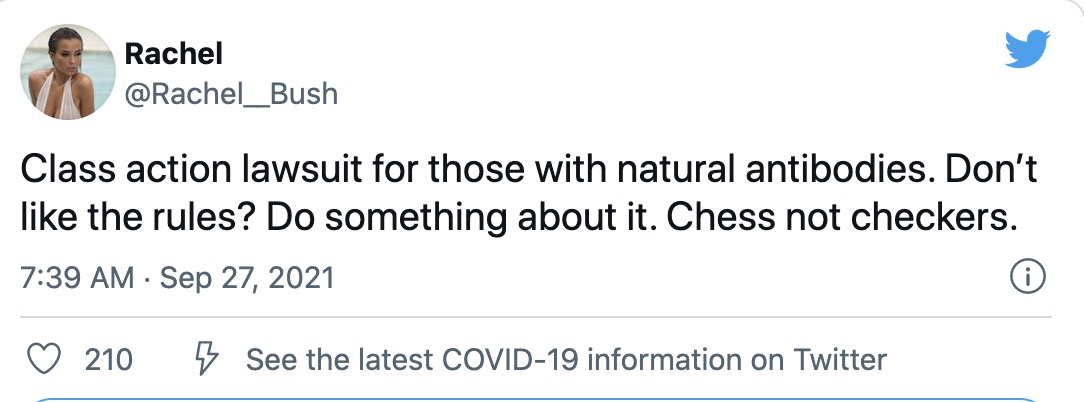1084x402 pixels.
Task: Click the lightning bolt icon
Action: click(x=207, y=358)
